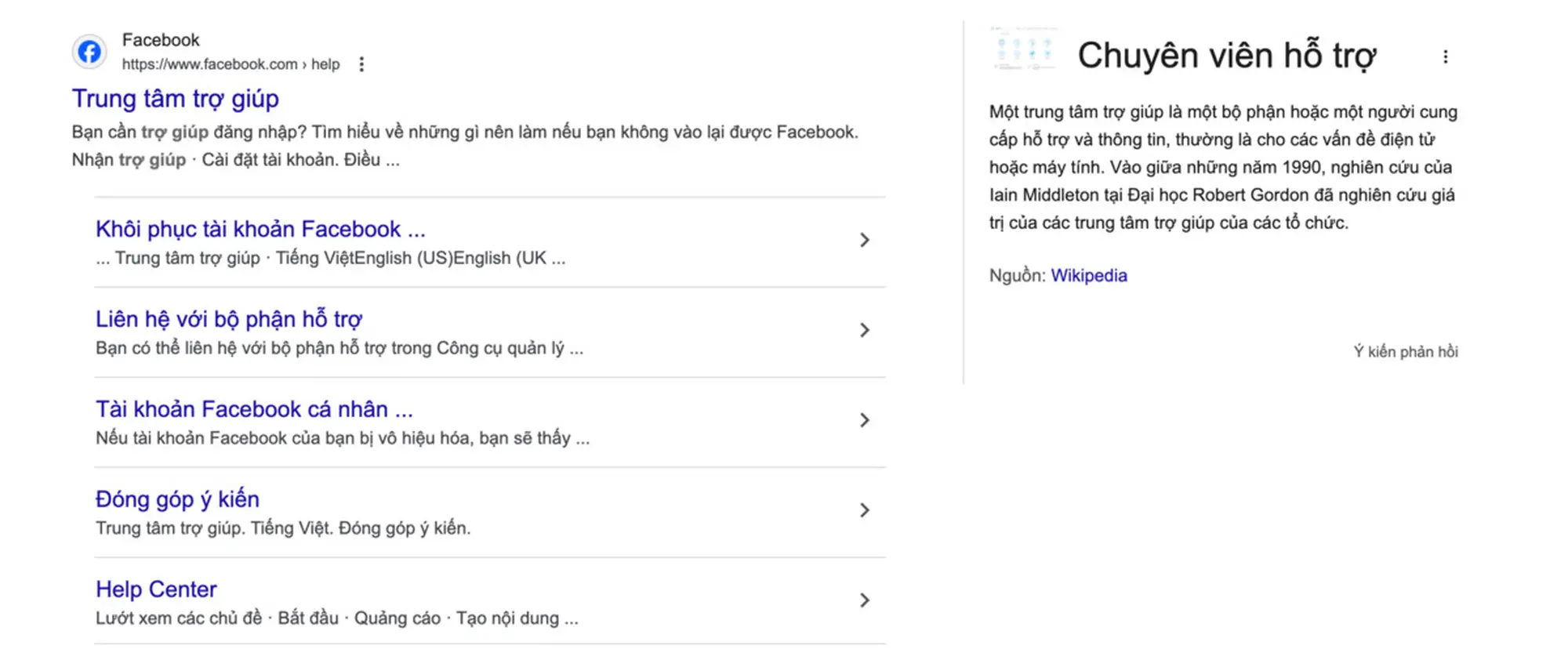This screenshot has width=1568, height=660.
Task: Follow the Wikipedia source link
Action: point(1089,275)
